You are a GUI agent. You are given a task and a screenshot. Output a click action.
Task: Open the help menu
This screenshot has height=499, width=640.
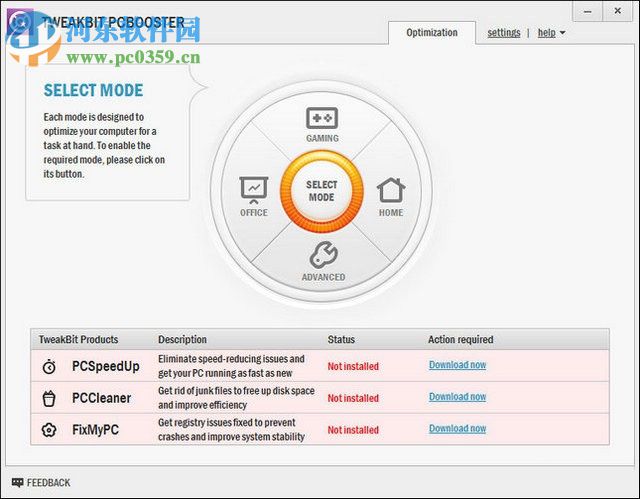(547, 33)
